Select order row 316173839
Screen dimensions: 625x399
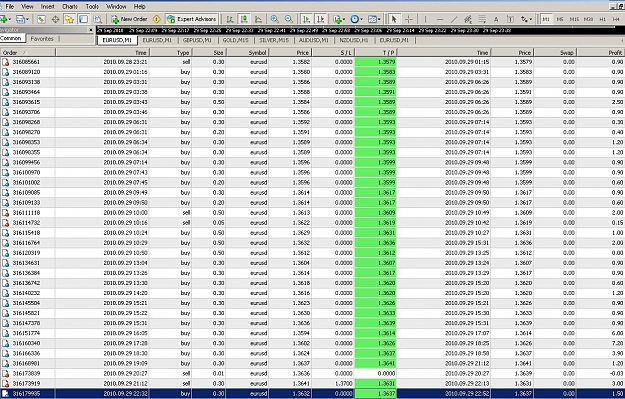pyautogui.click(x=312, y=373)
